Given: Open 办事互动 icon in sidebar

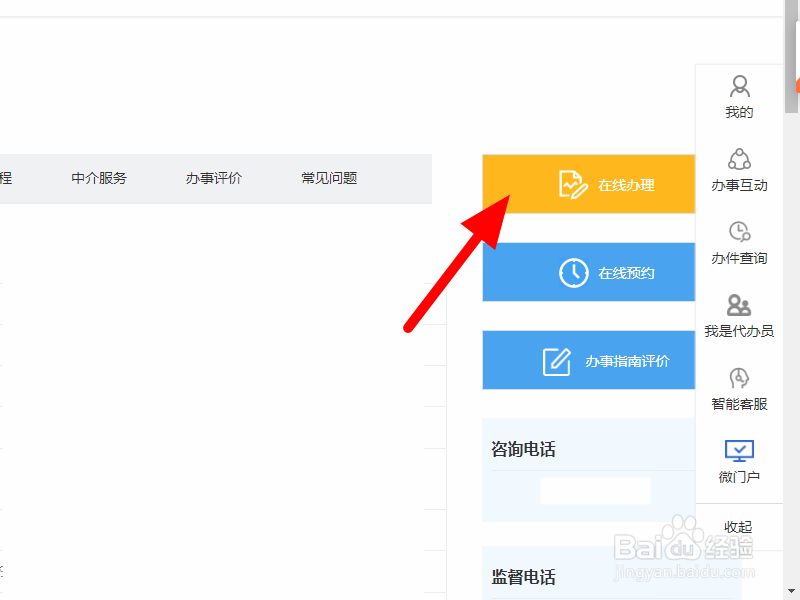Looking at the screenshot, I should 739,159.
